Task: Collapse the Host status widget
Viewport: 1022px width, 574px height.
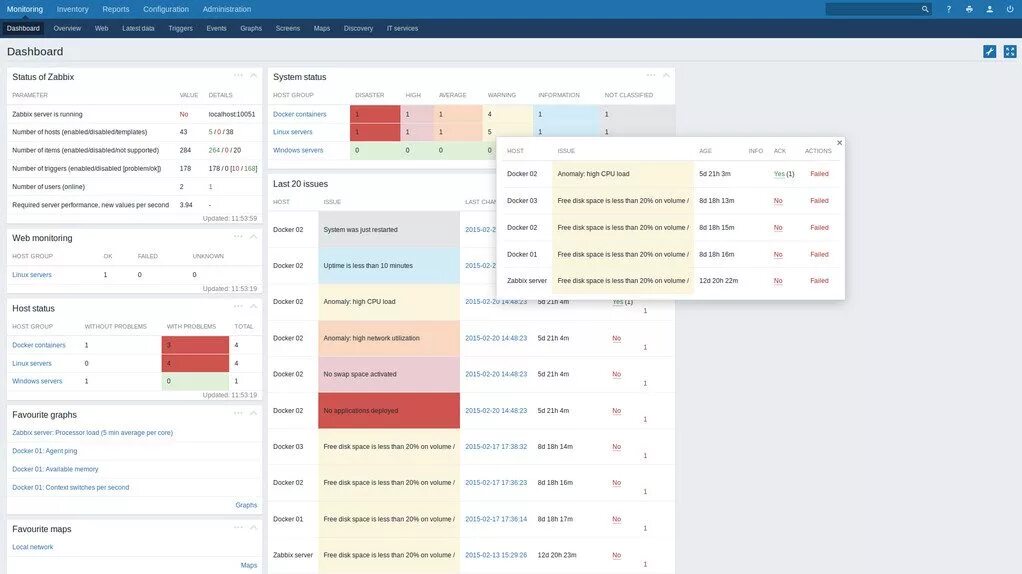Action: (254, 306)
